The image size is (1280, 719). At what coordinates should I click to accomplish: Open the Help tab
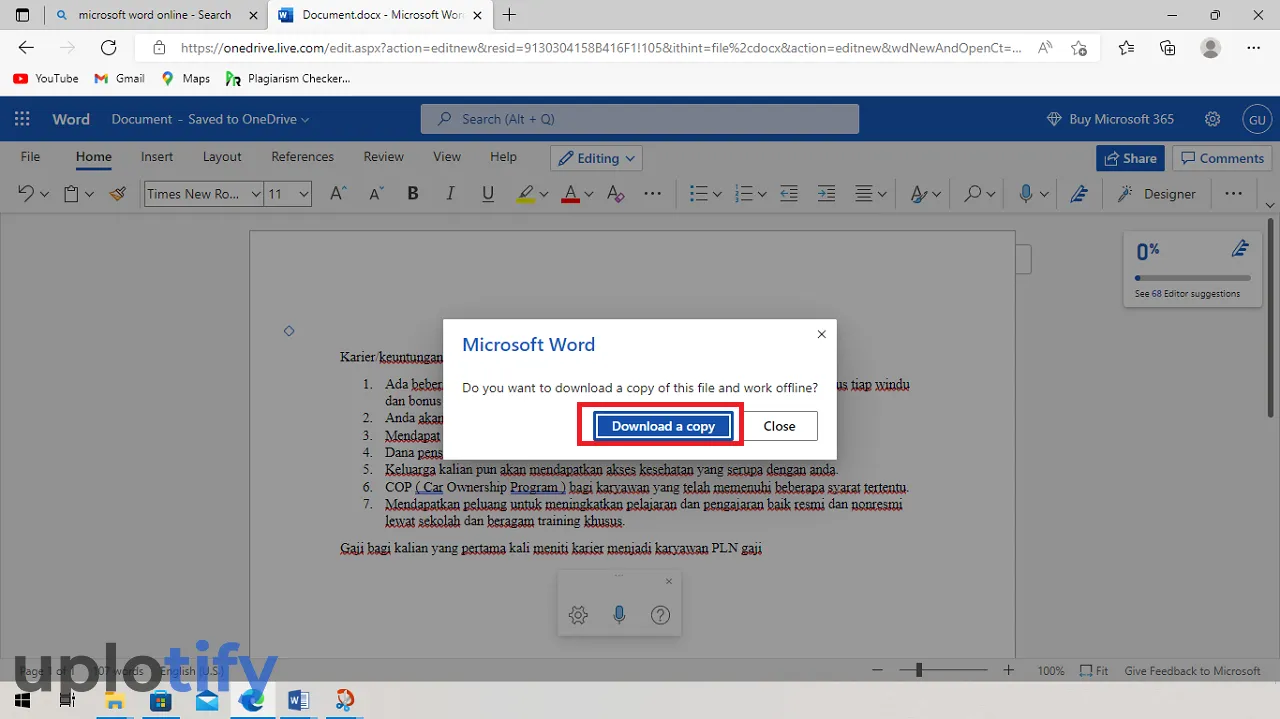(x=503, y=157)
